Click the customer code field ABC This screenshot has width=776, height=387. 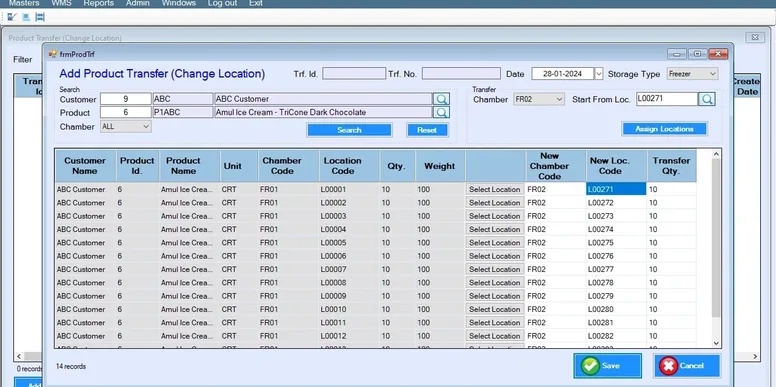(183, 99)
